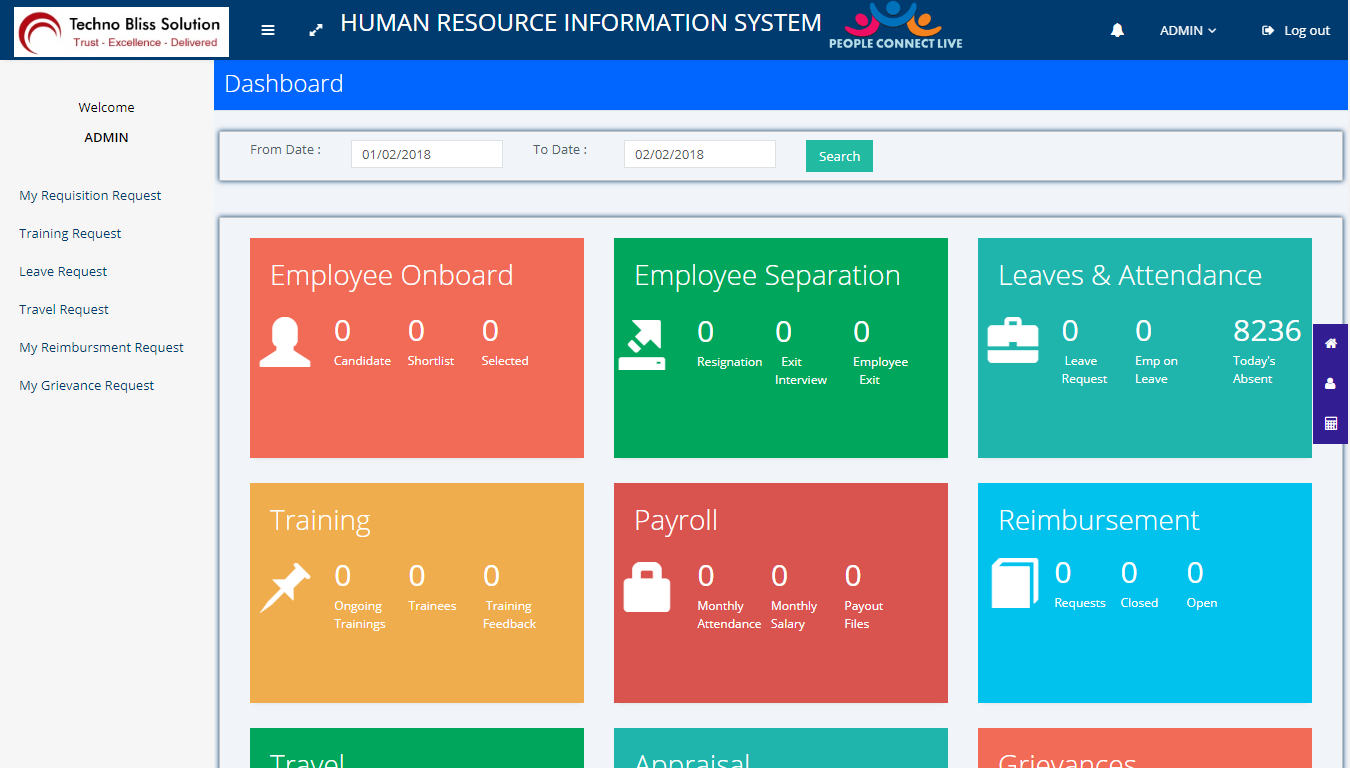The image size is (1350, 768).
Task: Click the fullscreen expand arrows icon
Action: coord(316,30)
